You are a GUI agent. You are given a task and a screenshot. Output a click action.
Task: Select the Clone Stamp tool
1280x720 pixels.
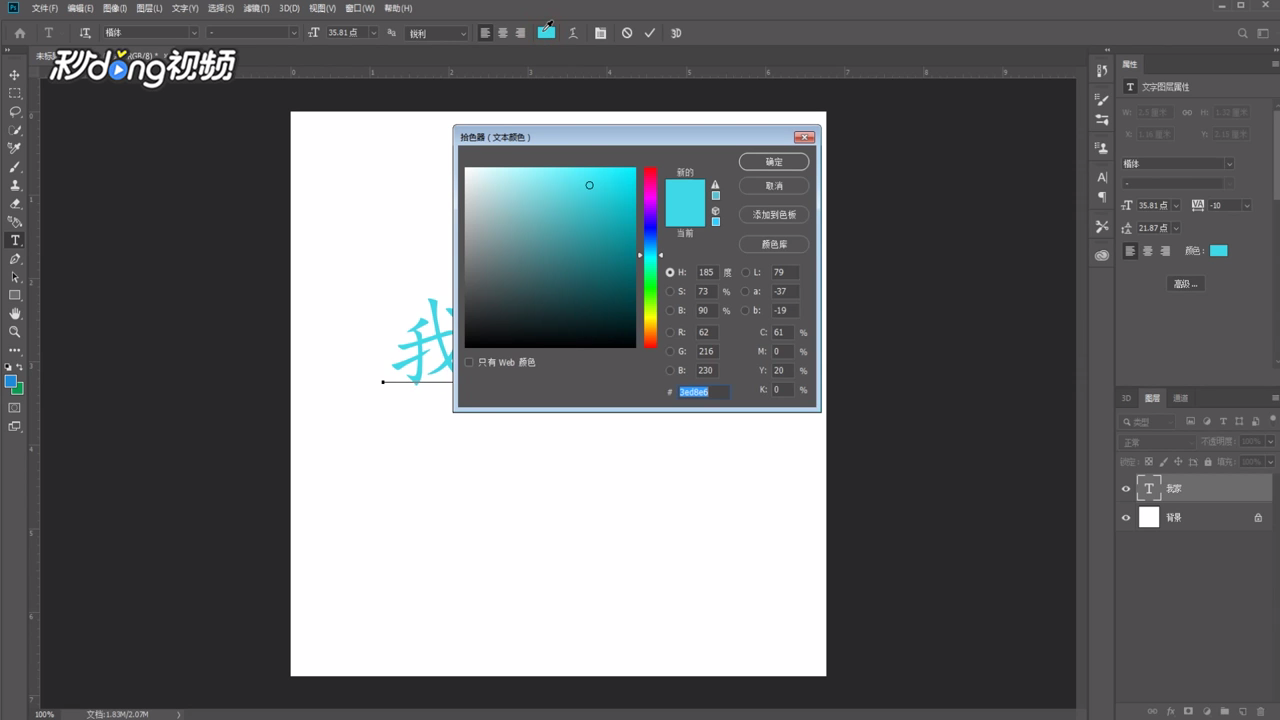click(15, 185)
